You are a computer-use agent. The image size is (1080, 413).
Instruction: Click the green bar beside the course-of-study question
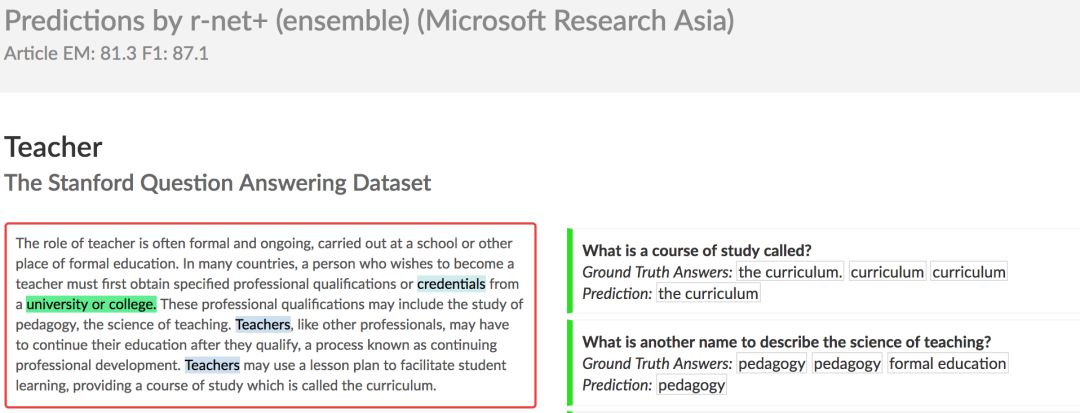click(569, 269)
